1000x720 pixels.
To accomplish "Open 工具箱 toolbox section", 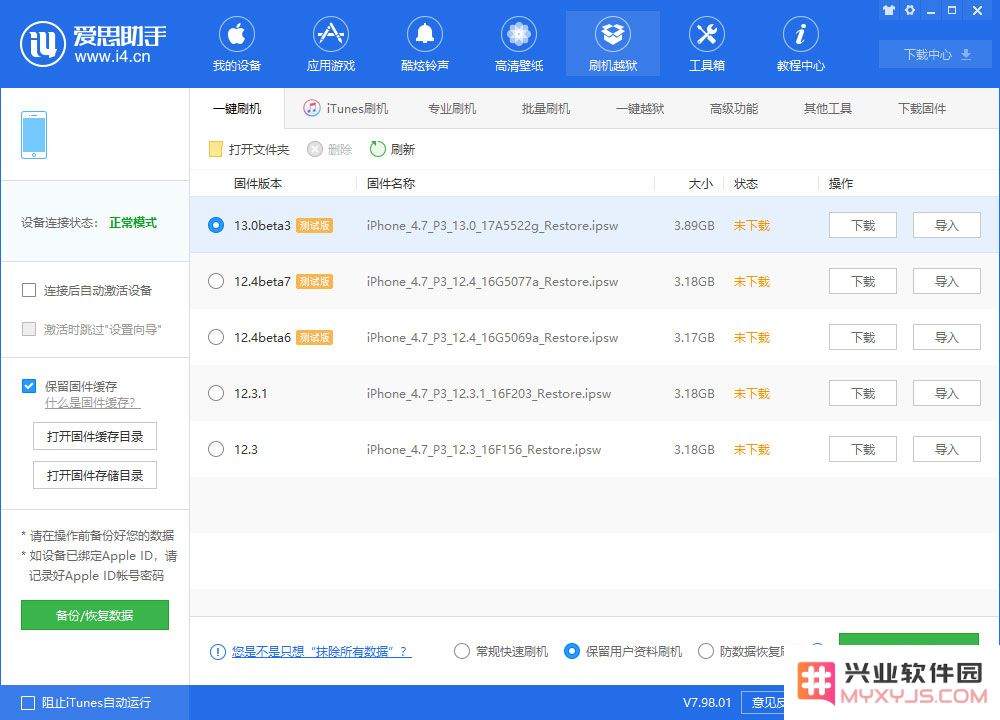I will tap(707, 43).
